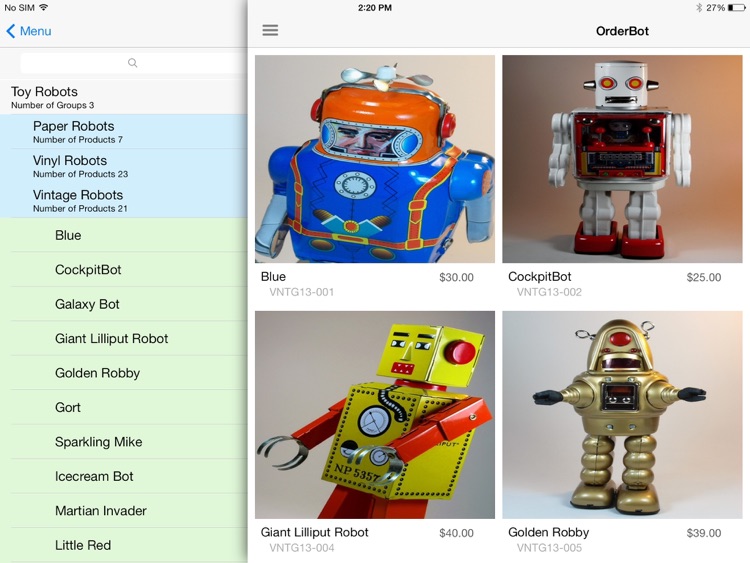The image size is (750, 563).
Task: Select Gort in the product list
Action: pos(123,407)
